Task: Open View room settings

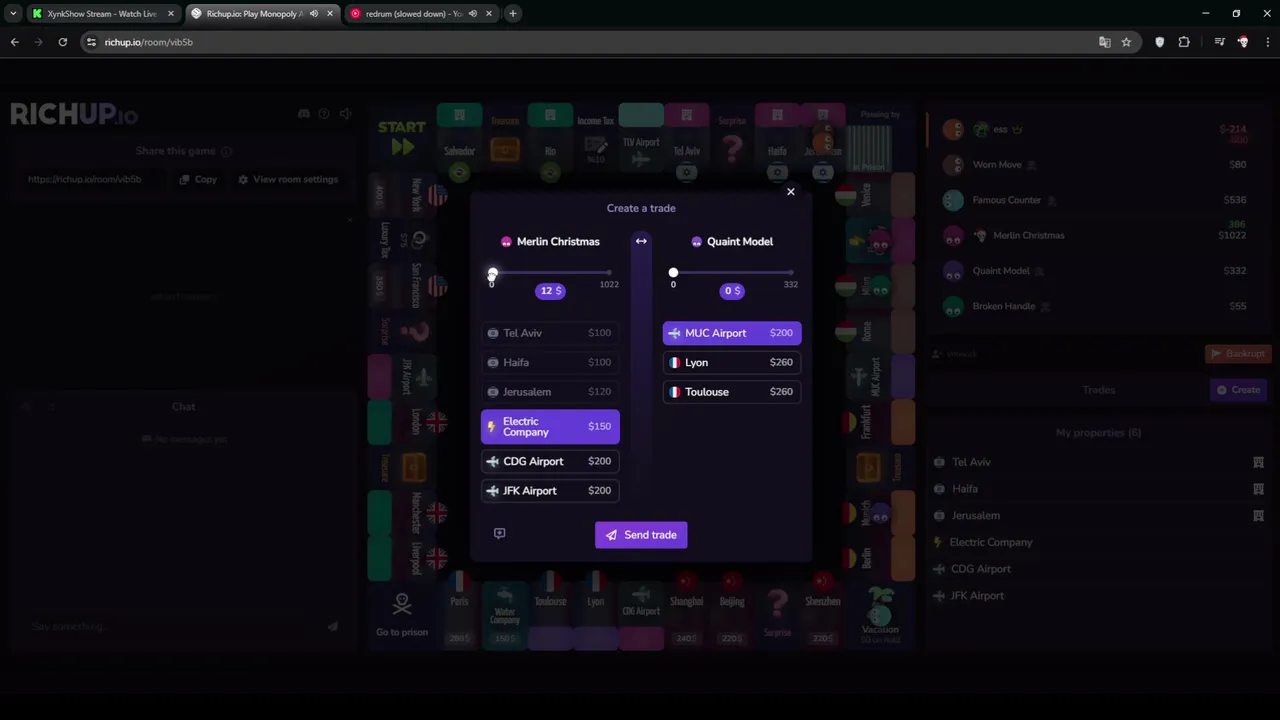Action: (x=288, y=179)
